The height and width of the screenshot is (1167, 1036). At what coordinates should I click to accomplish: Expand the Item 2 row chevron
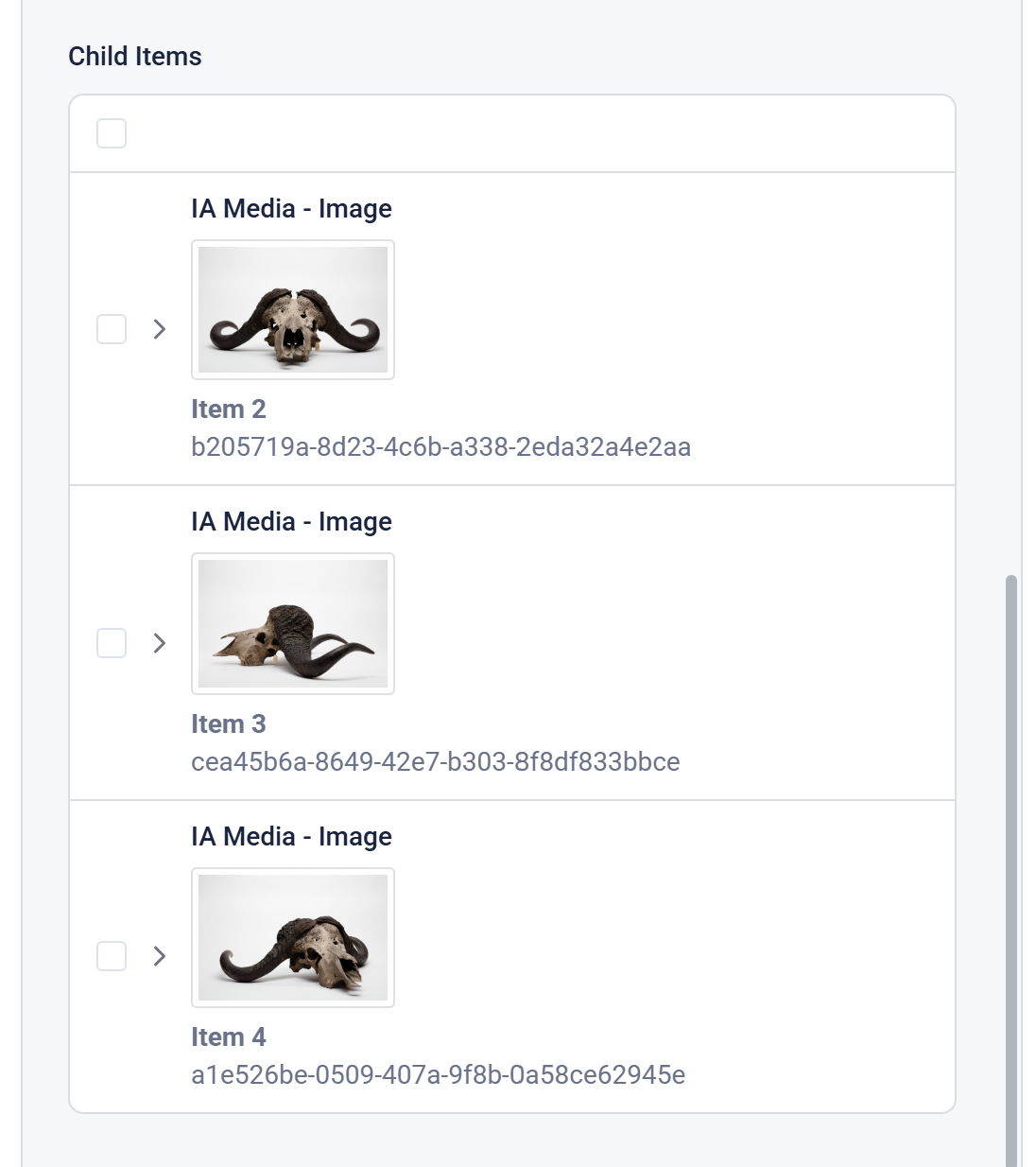click(160, 329)
